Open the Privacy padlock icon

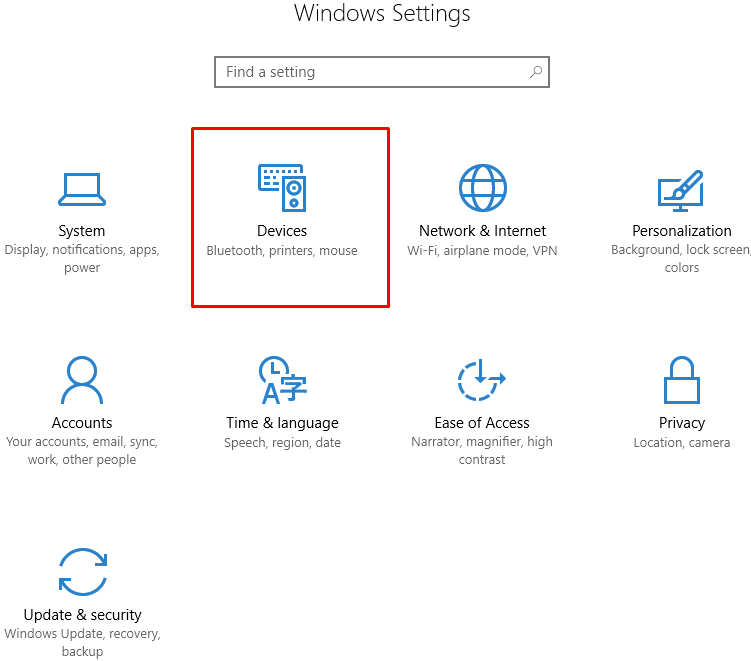point(682,380)
